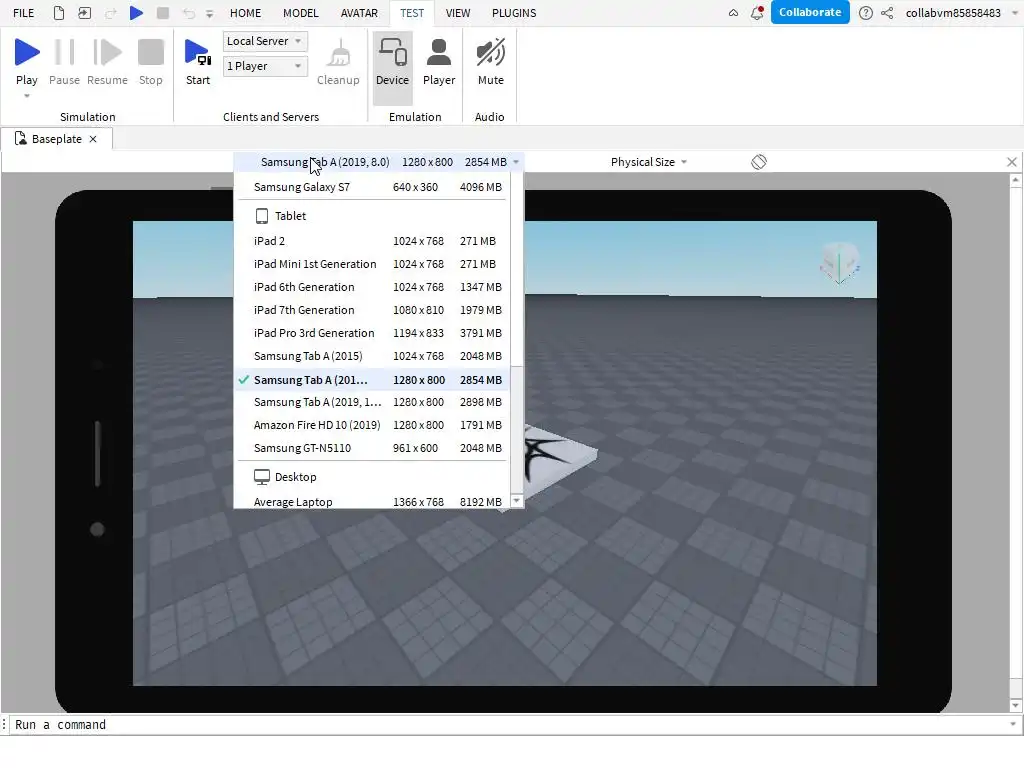Viewport: 1024px width, 768px height.
Task: Open the FILE menu
Action: pos(24,13)
